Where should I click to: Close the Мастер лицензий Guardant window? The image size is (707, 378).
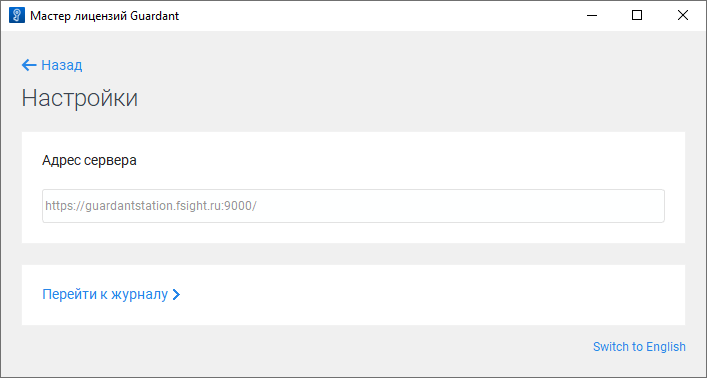(683, 15)
